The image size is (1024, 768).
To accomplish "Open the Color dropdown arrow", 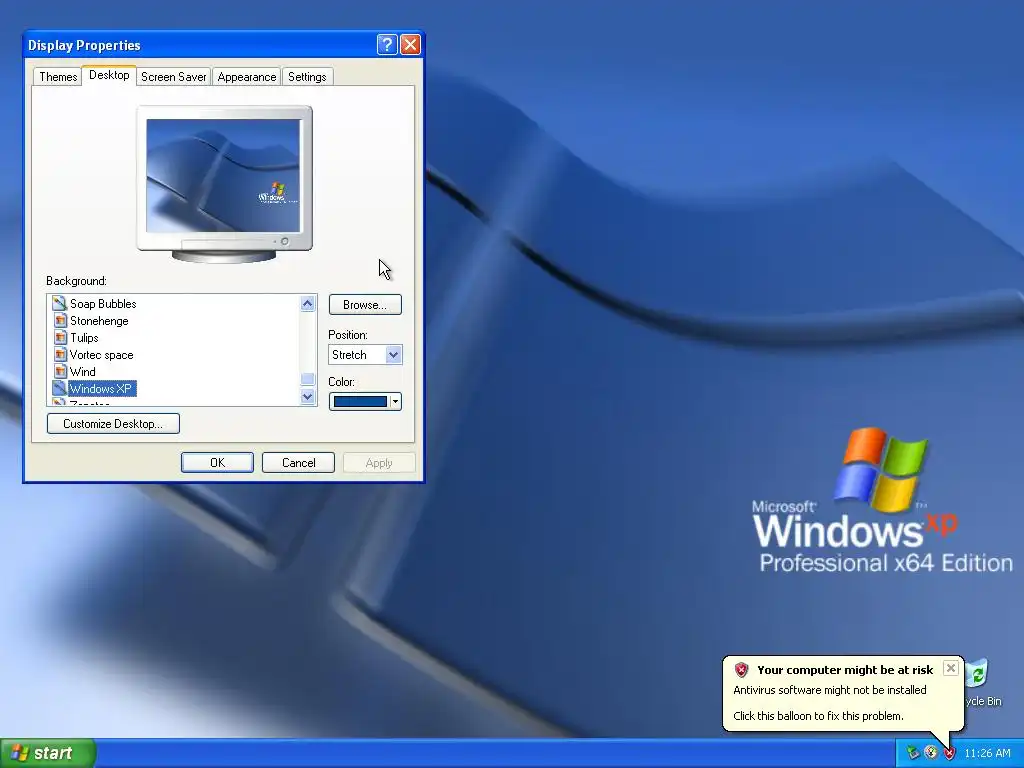I will pyautogui.click(x=395, y=402).
